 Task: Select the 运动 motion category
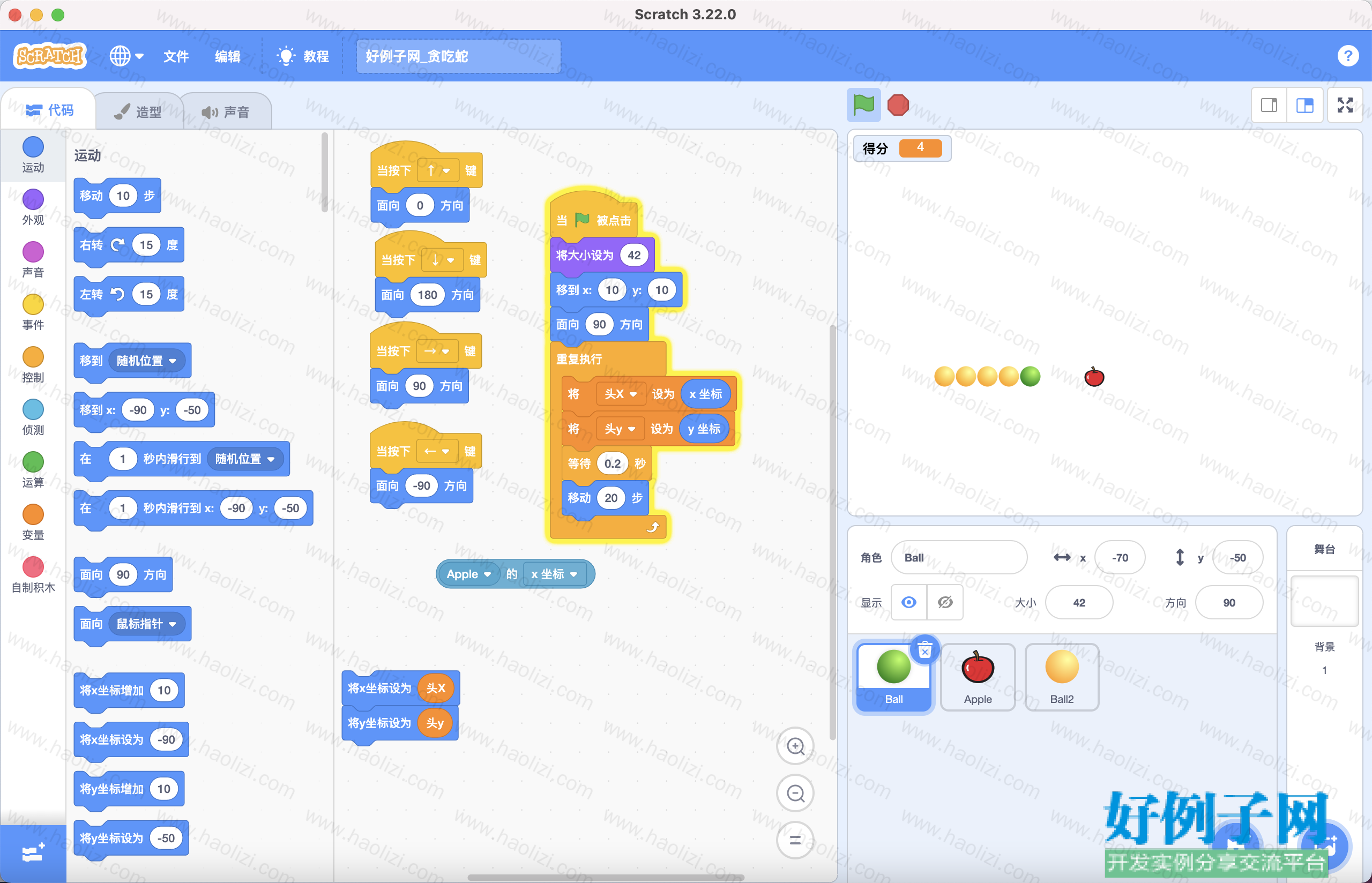[33, 155]
